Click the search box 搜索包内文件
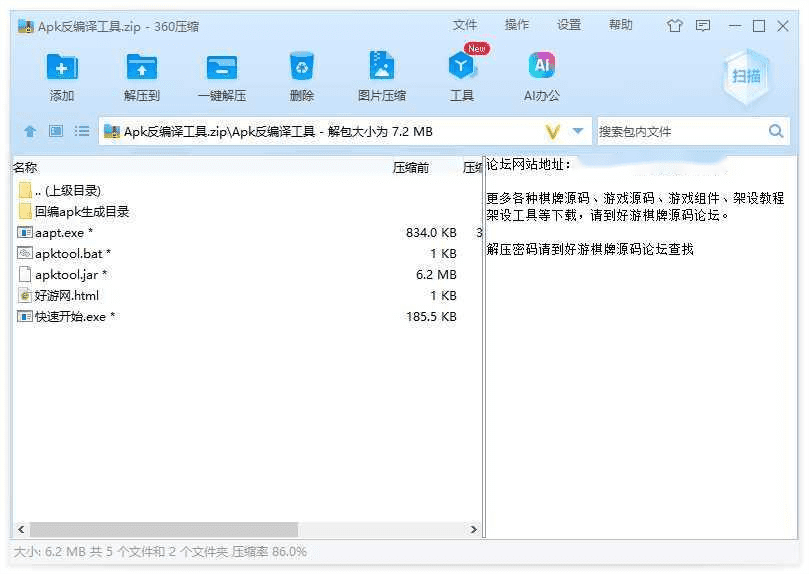The image size is (809, 574). pos(681,132)
